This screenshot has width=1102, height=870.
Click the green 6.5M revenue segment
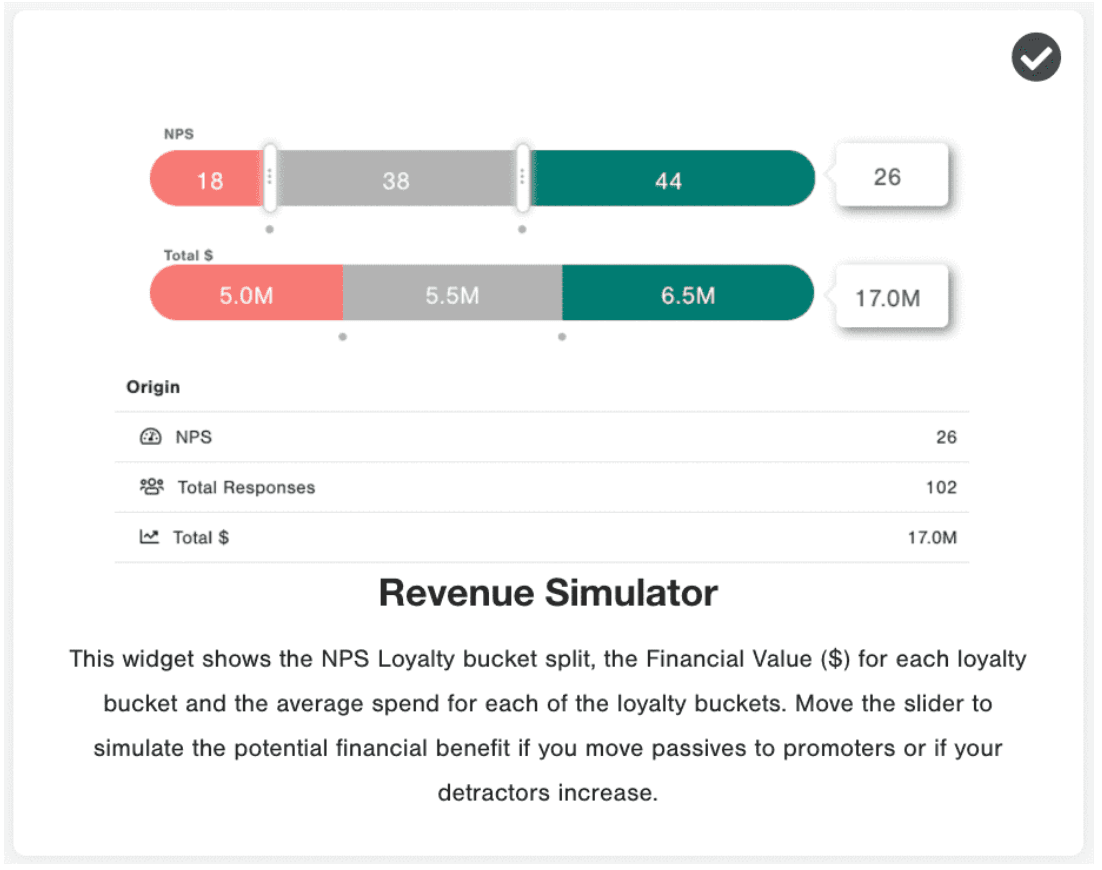click(x=688, y=293)
